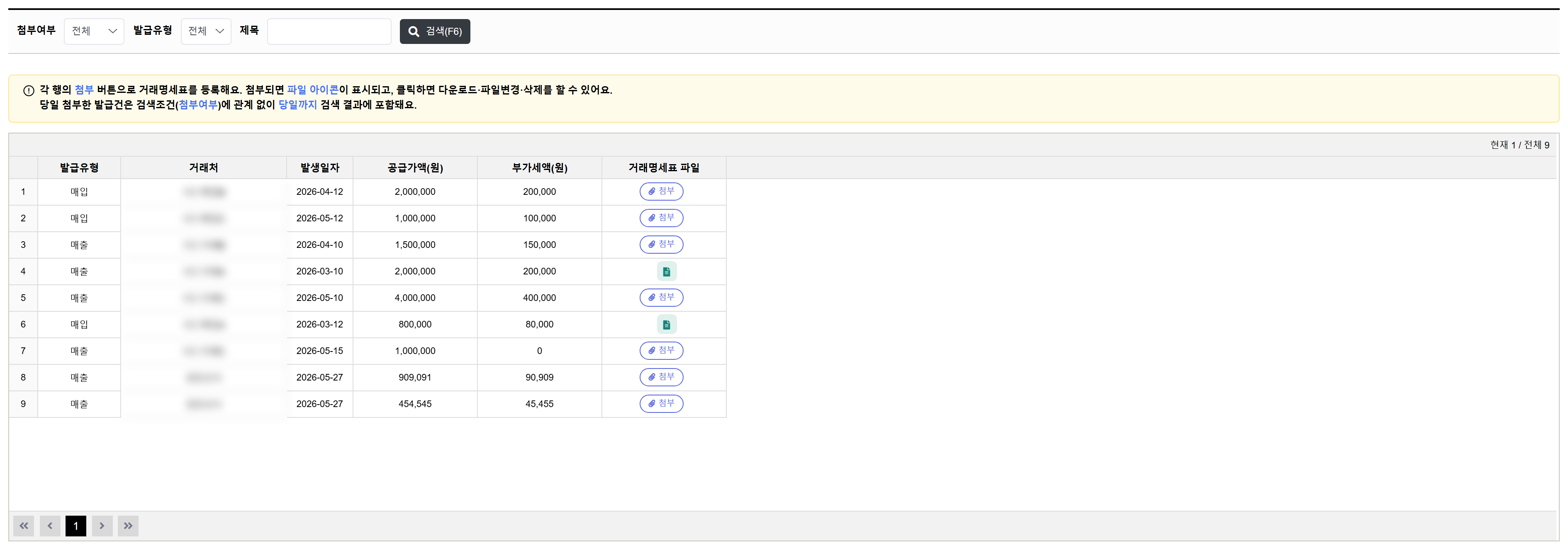Click row number 5 cell
This screenshot has width=1568, height=548.
[x=23, y=297]
